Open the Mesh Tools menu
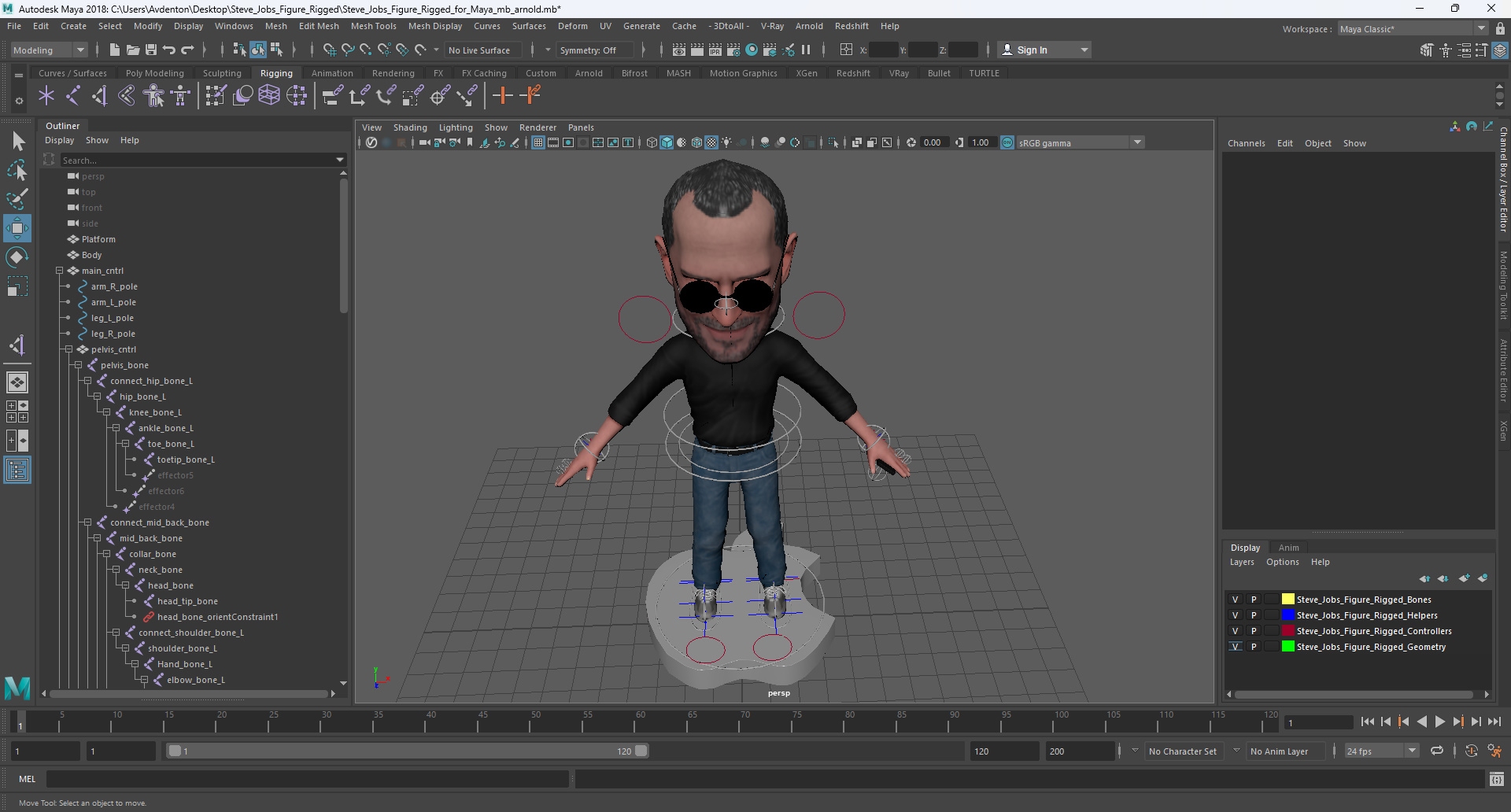The width and height of the screenshot is (1511, 812). [x=373, y=26]
